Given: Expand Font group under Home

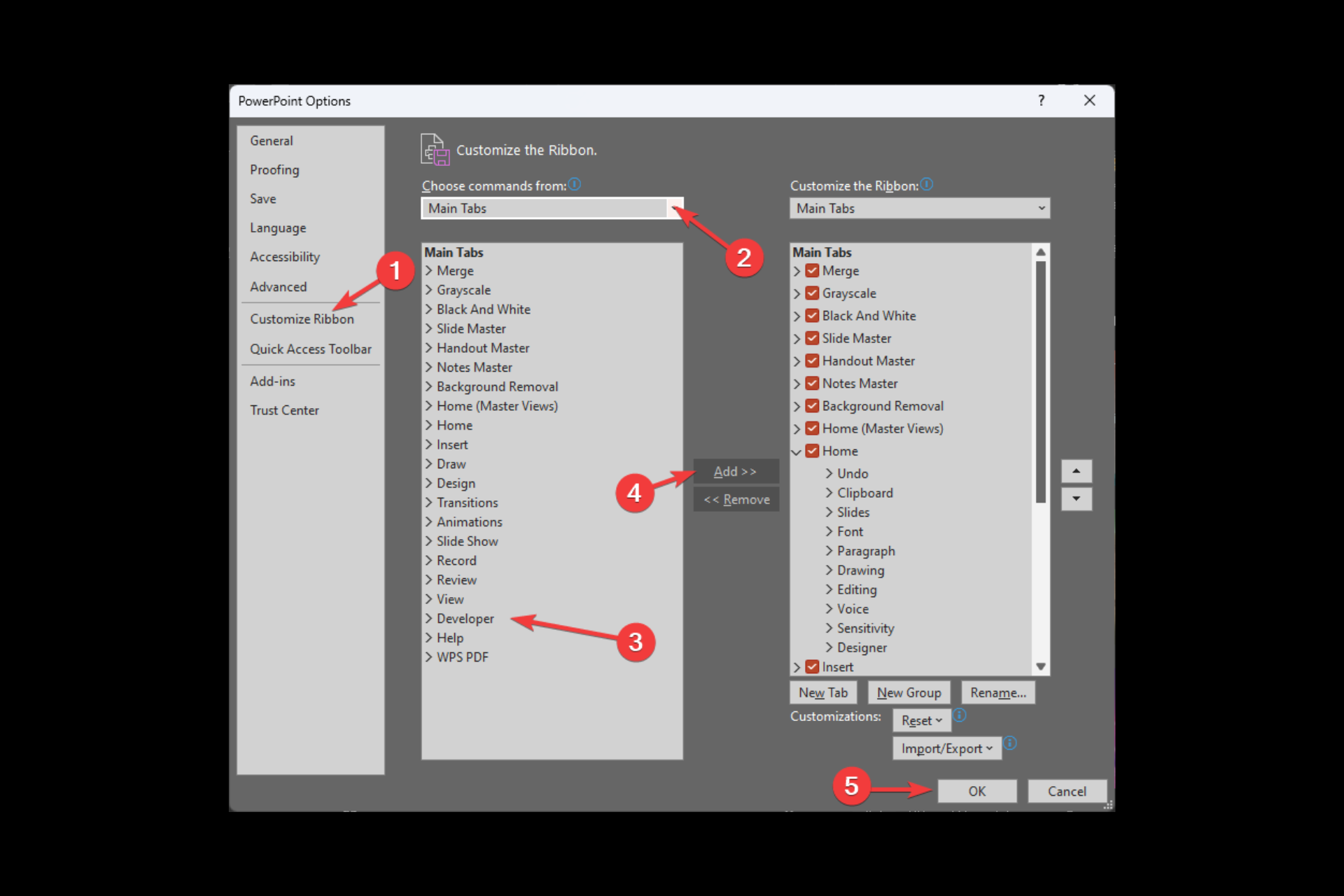Looking at the screenshot, I should [x=829, y=531].
